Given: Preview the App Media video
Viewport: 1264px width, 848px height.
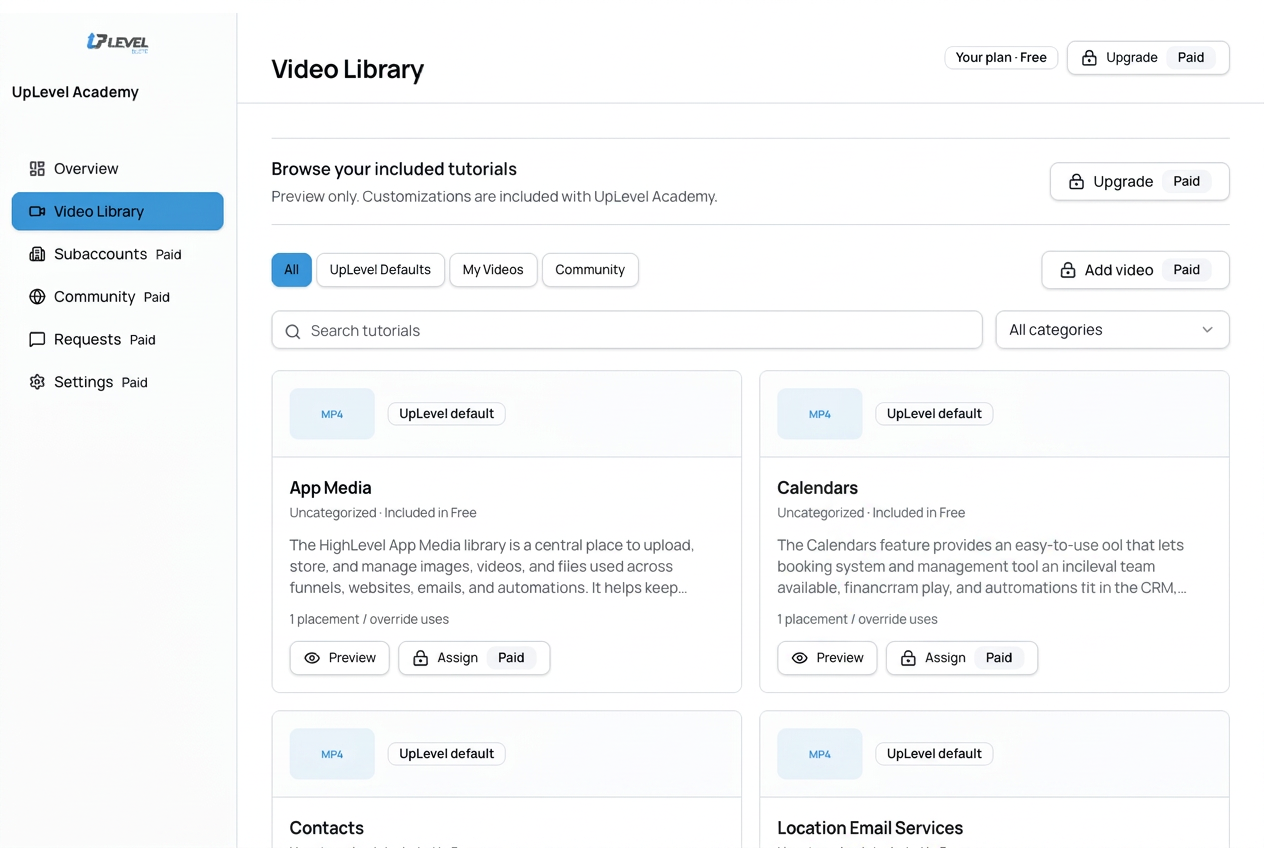Looking at the screenshot, I should tap(339, 658).
